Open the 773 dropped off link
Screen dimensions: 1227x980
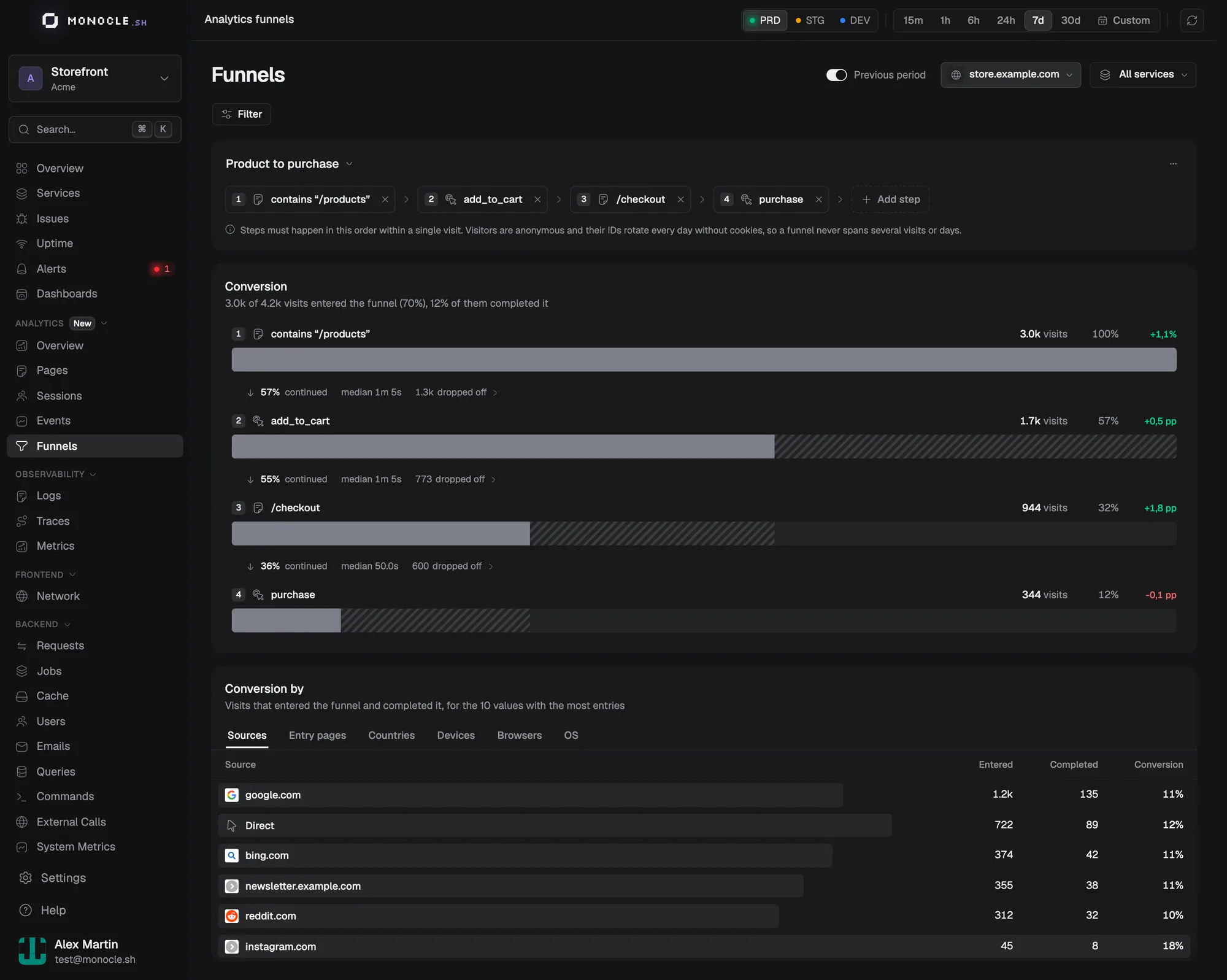click(x=455, y=479)
